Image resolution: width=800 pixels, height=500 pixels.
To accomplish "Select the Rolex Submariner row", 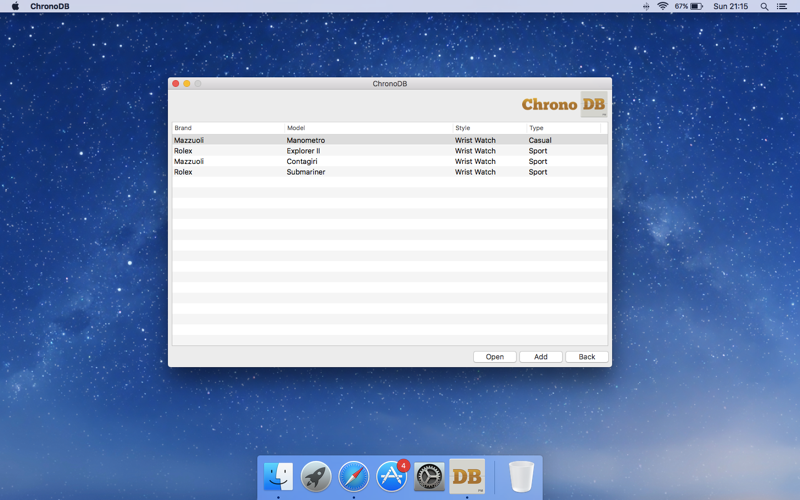I will coord(390,172).
